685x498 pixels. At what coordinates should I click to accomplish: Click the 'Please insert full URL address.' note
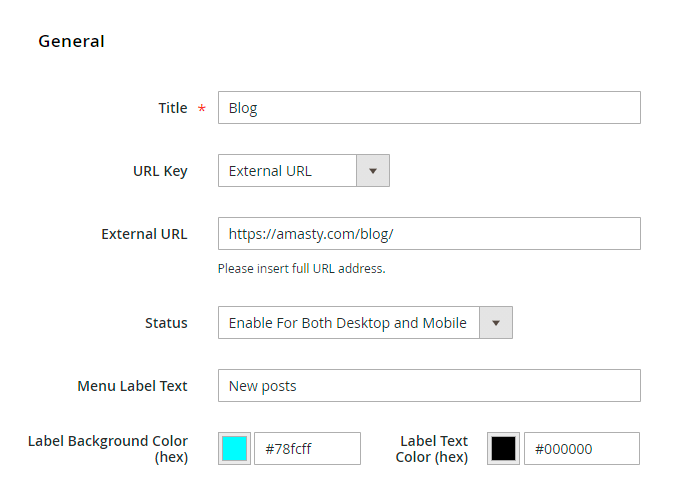pyautogui.click(x=301, y=269)
